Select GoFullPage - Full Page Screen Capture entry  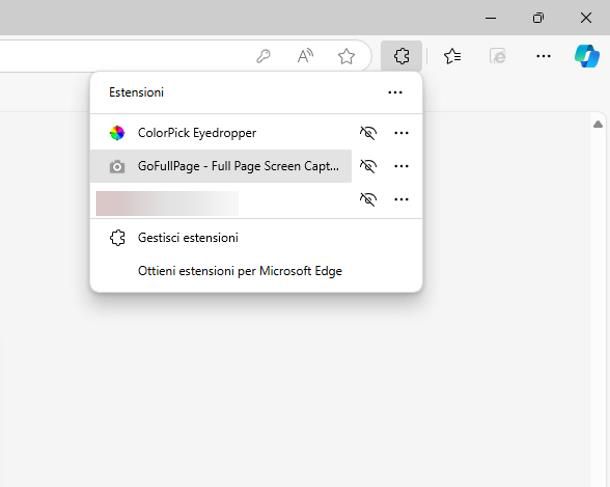[221, 166]
